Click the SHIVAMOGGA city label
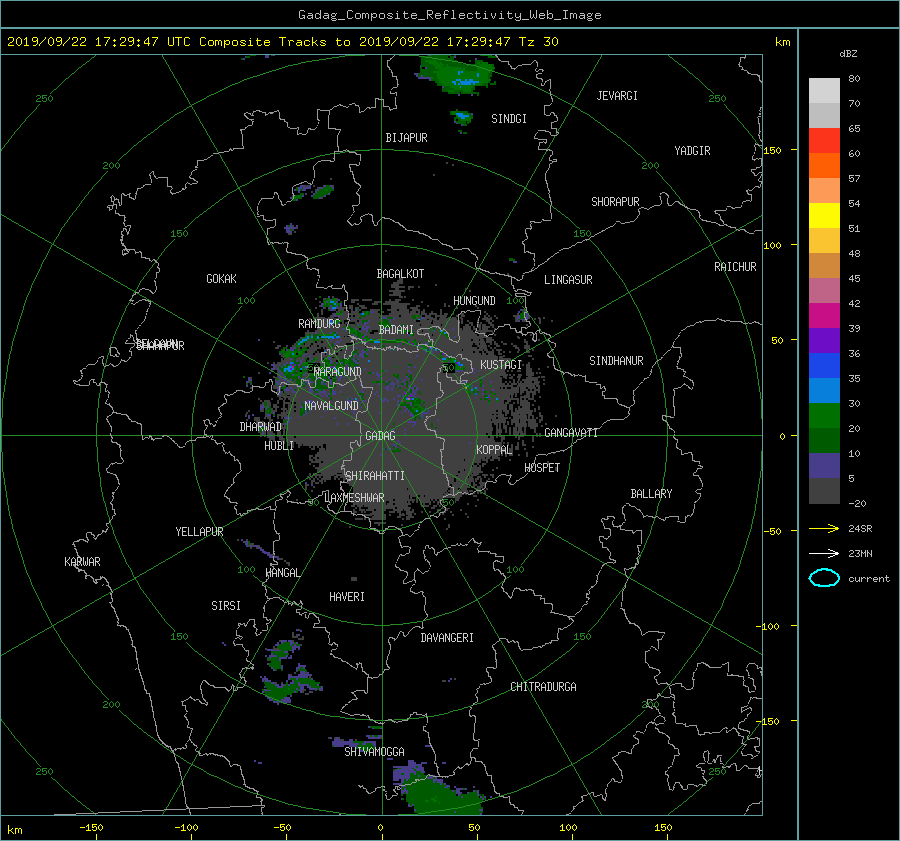 coord(374,752)
